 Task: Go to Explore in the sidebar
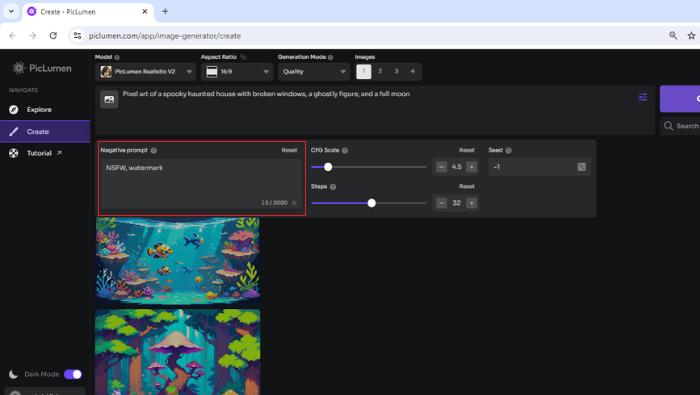point(45,109)
